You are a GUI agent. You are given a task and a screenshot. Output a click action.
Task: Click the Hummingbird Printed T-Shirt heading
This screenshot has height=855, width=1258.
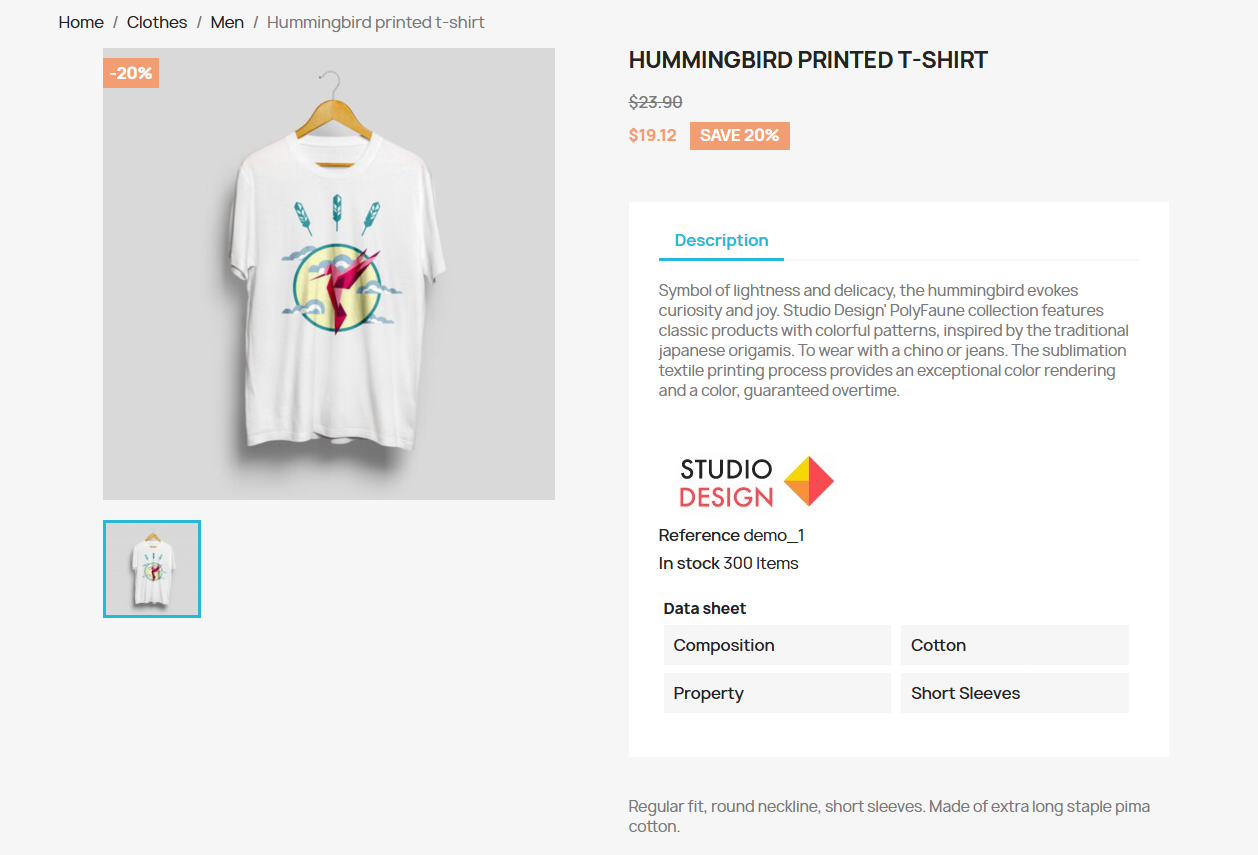click(808, 60)
